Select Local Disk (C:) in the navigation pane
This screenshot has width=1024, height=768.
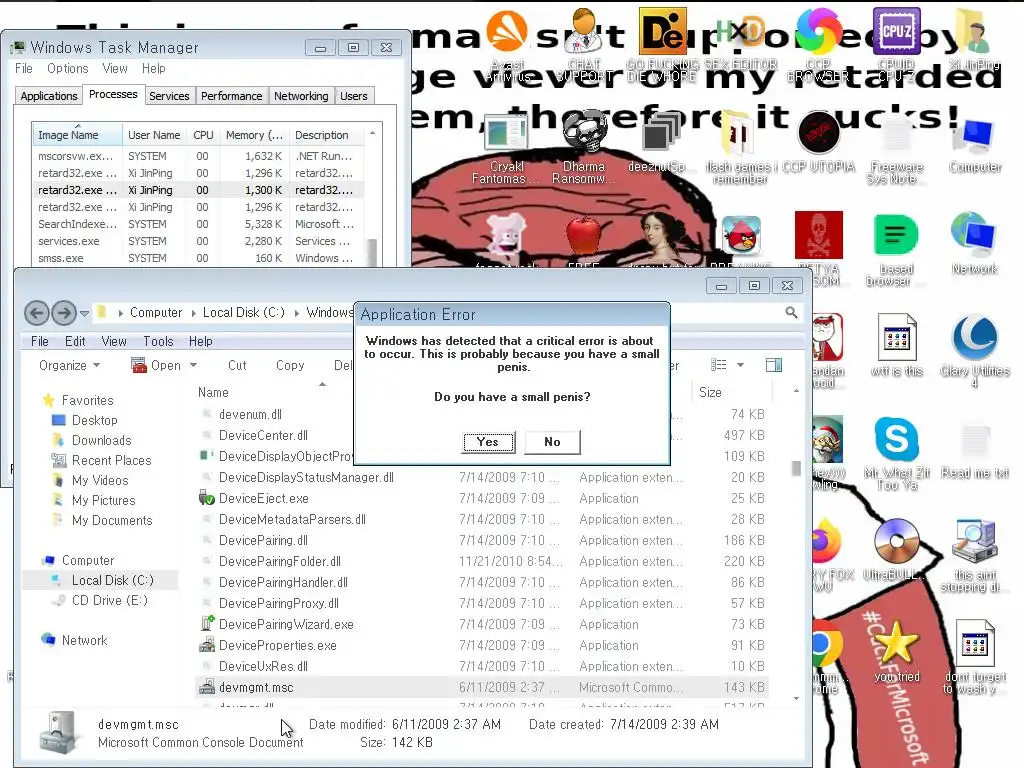[x=103, y=581]
